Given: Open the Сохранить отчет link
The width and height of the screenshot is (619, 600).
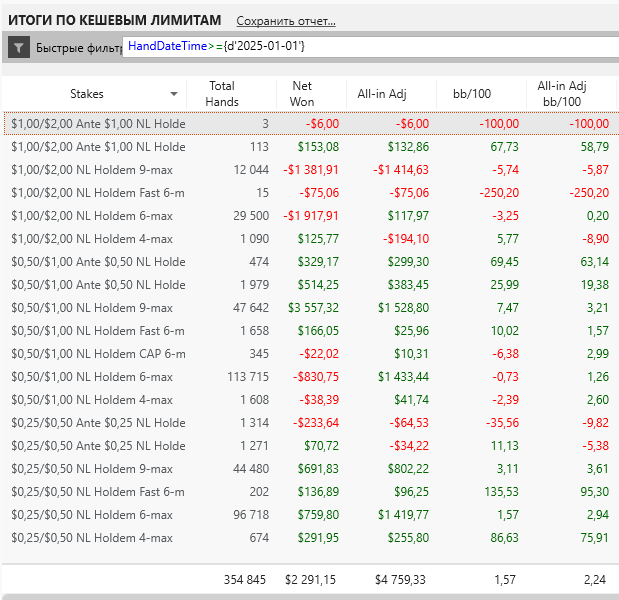Looking at the screenshot, I should 286,21.
